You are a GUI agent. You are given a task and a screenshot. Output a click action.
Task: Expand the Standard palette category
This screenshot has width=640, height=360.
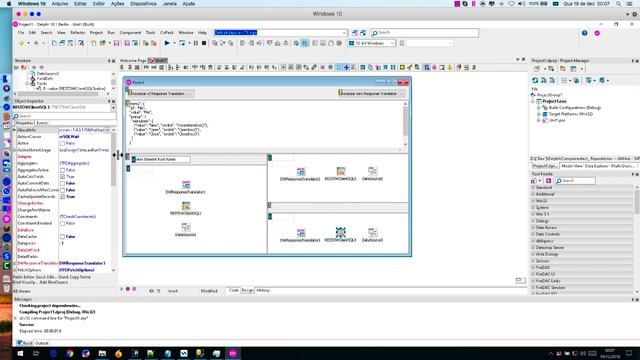(533, 187)
